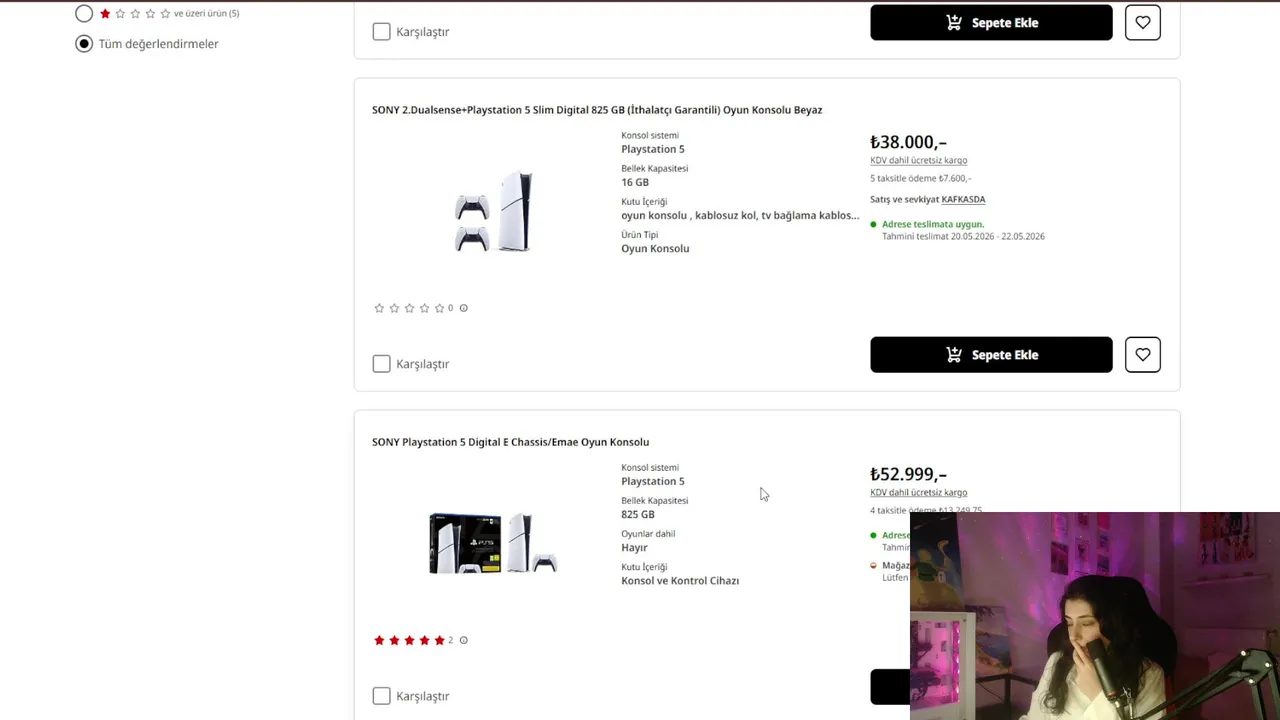Select the one-star and above rating filter
The image size is (1280, 720).
[84, 13]
